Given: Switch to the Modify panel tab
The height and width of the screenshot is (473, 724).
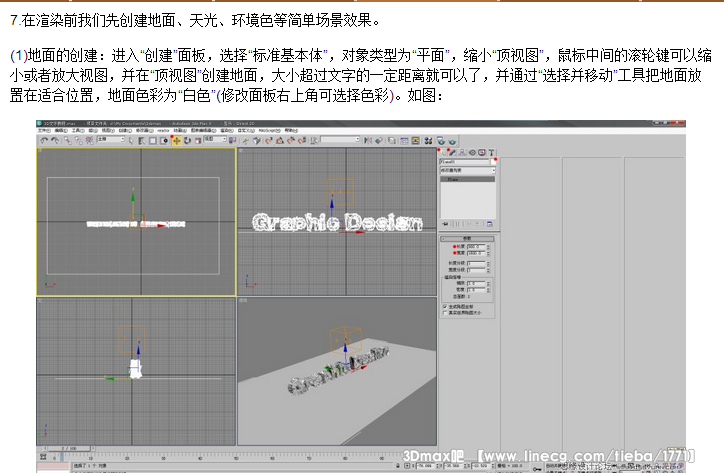Looking at the screenshot, I should pos(453,152).
